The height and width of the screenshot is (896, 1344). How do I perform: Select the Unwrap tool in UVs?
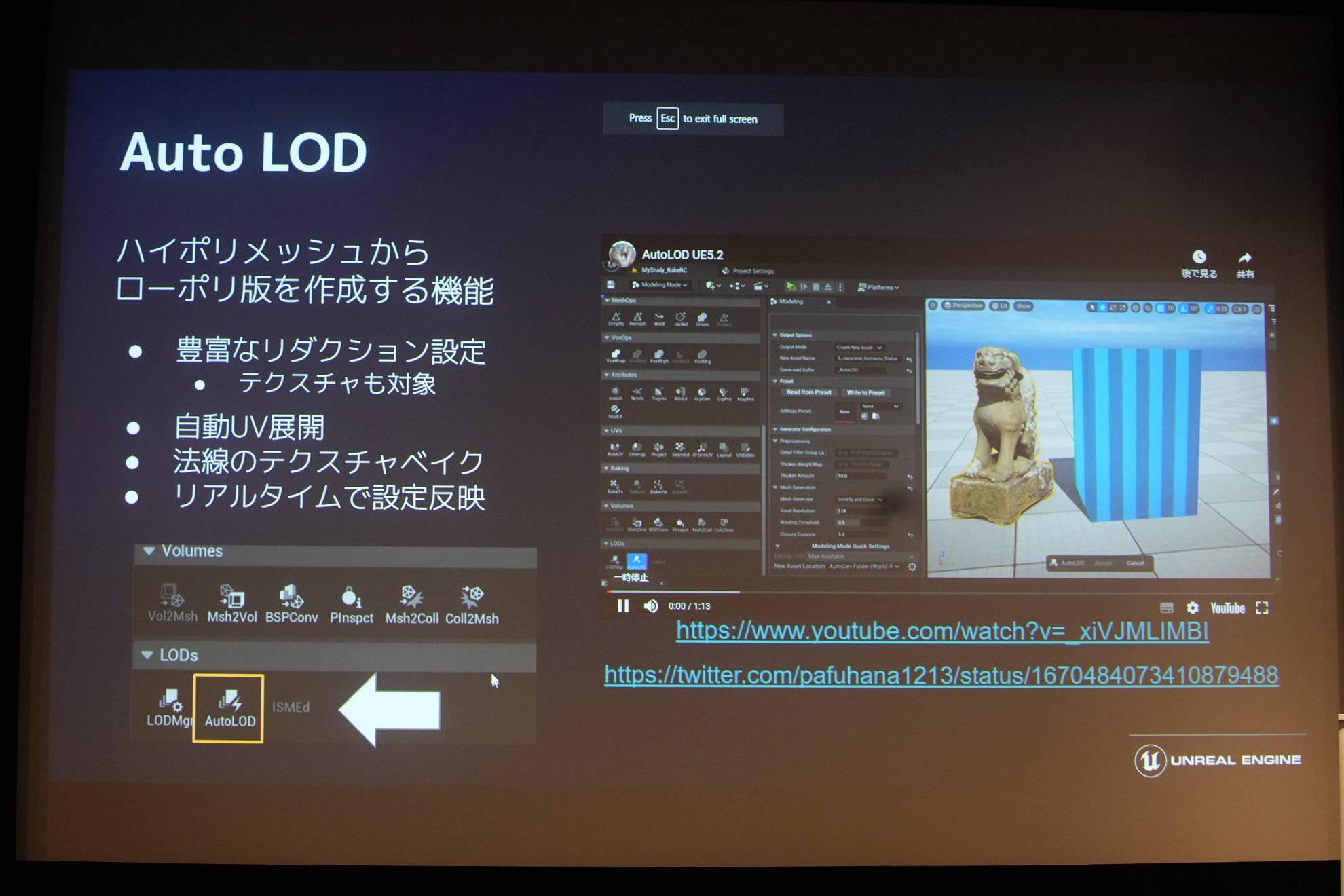click(637, 449)
